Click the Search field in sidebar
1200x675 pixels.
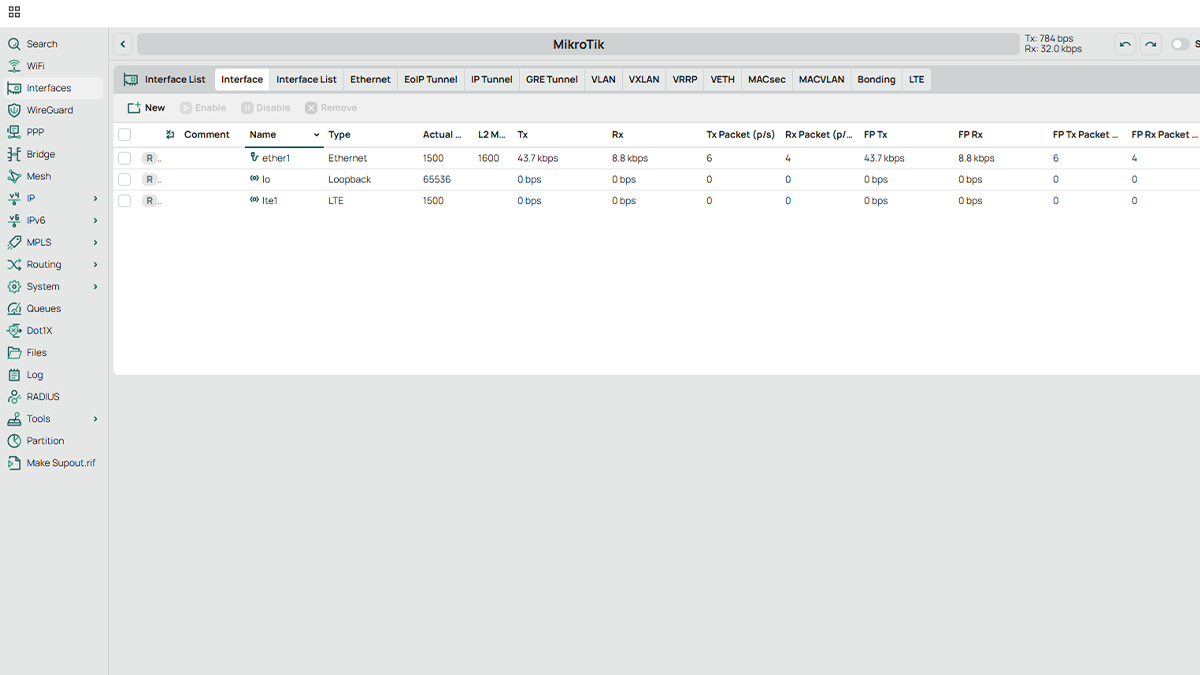coord(42,44)
